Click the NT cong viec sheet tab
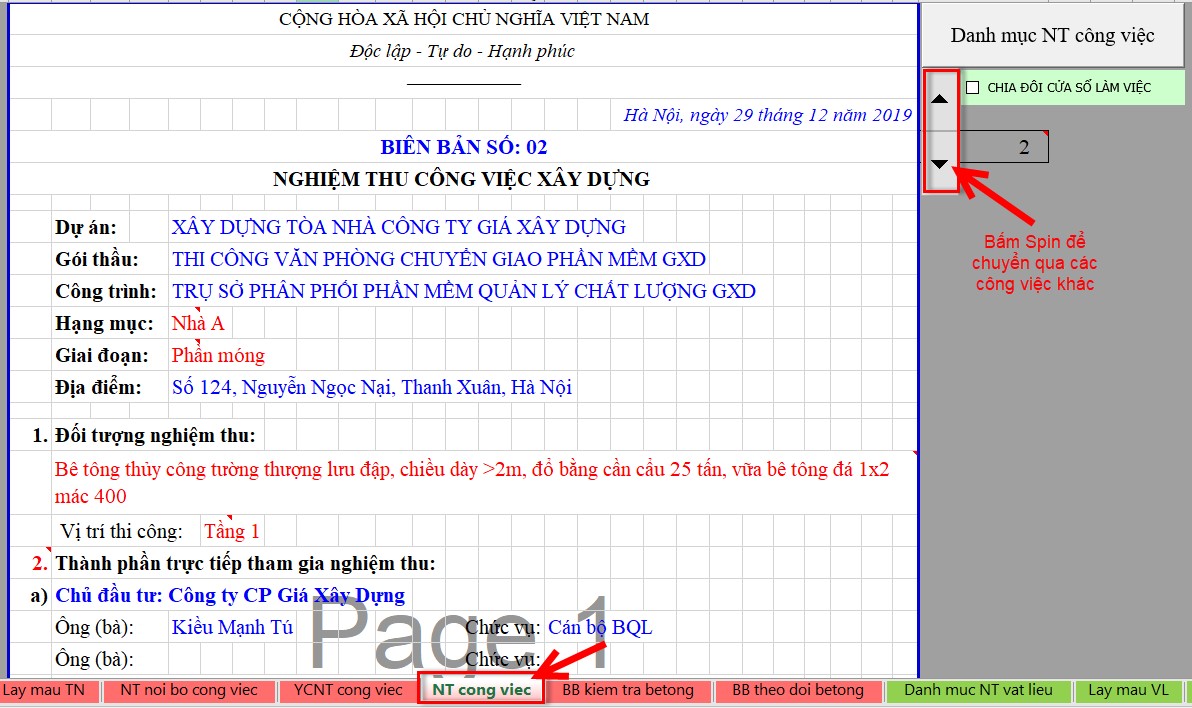 481,690
